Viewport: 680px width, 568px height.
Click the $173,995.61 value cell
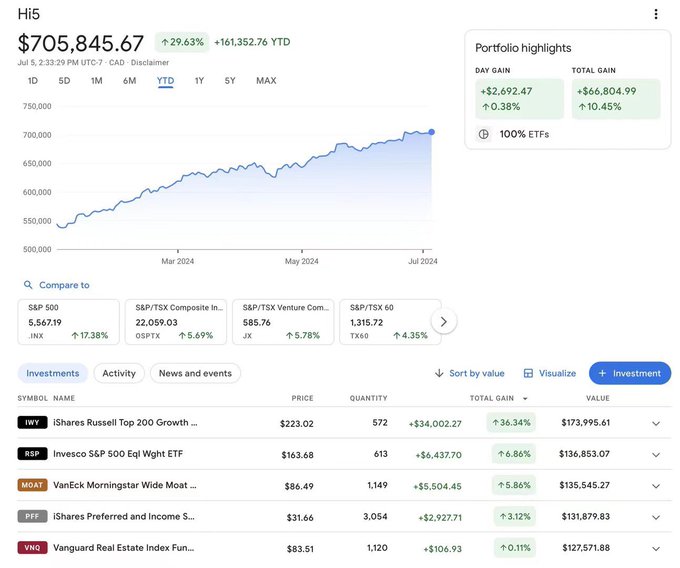(585, 422)
